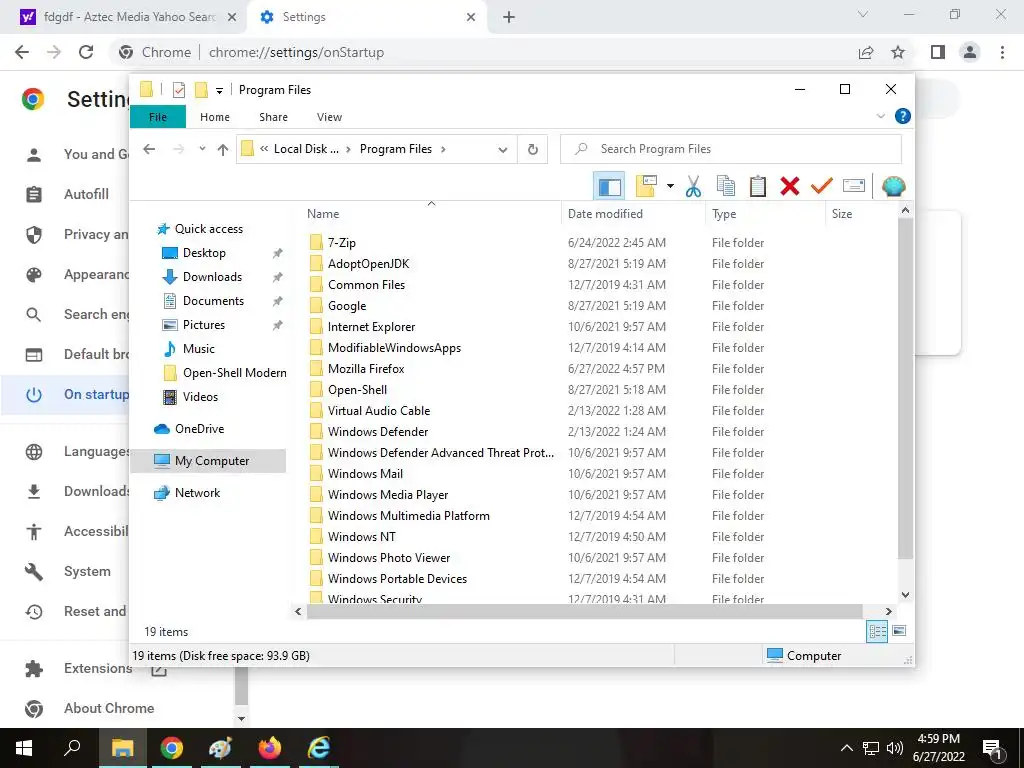Click the folder options icon in toolbar
The width and height of the screenshot is (1024, 768).
coord(646,187)
